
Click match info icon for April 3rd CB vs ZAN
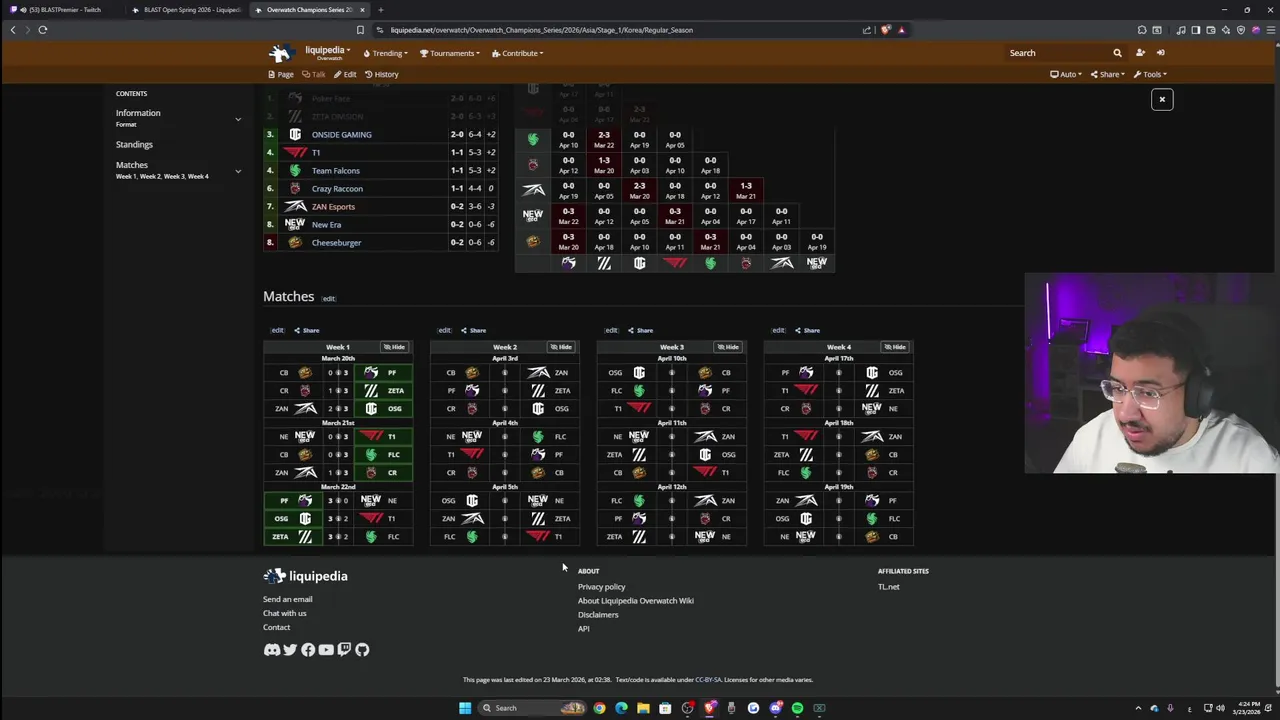tap(505, 373)
